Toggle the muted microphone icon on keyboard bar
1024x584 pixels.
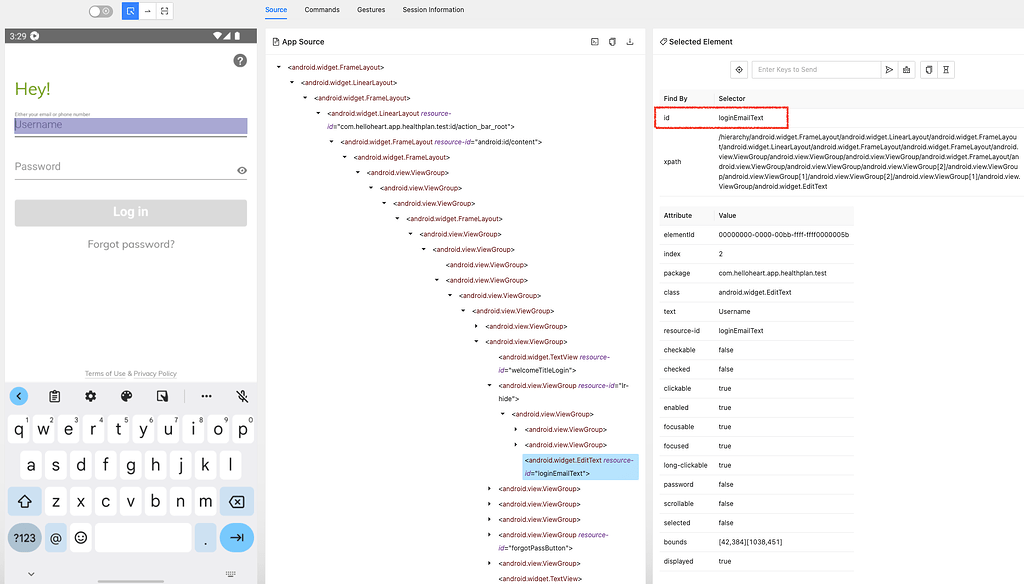[241, 395]
